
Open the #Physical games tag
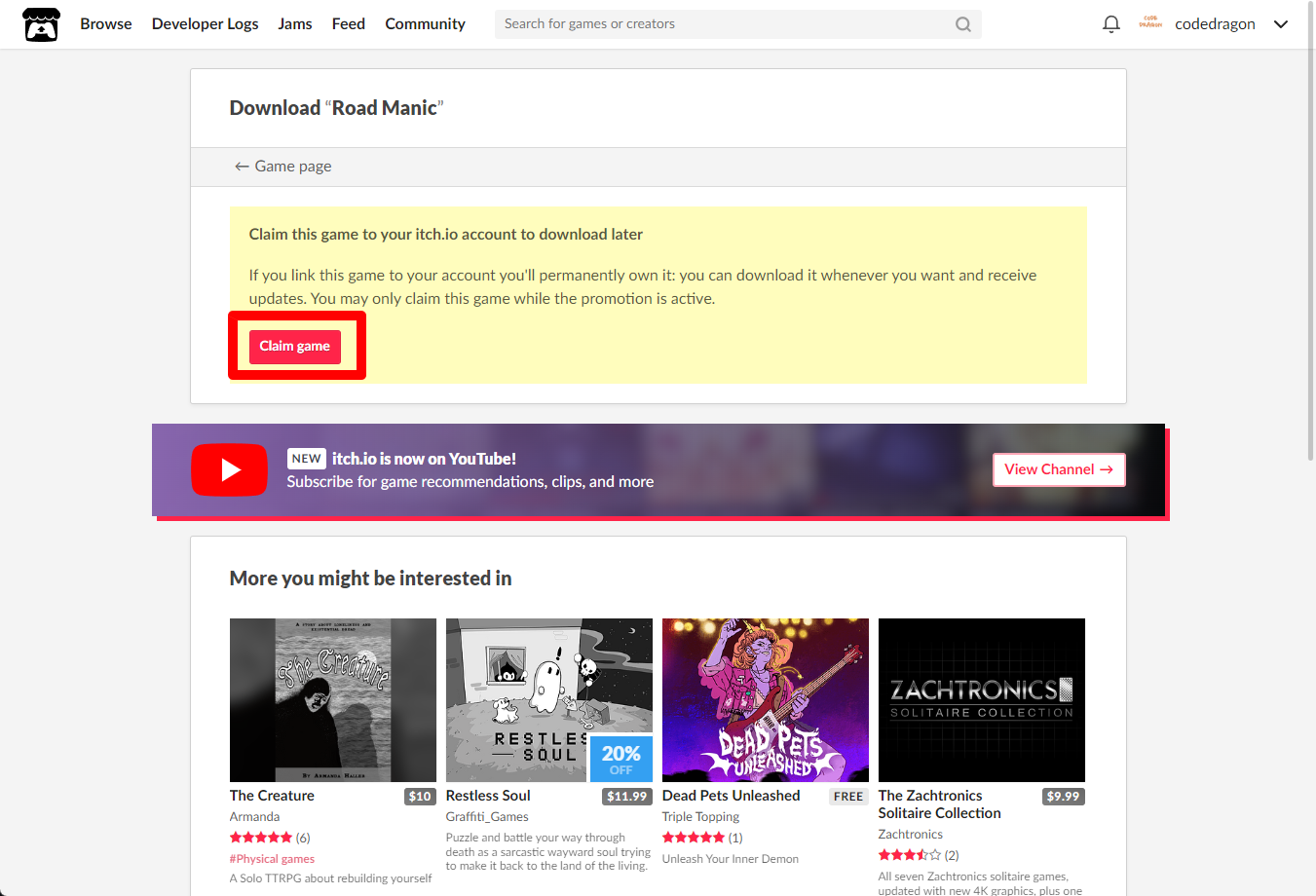coord(272,859)
